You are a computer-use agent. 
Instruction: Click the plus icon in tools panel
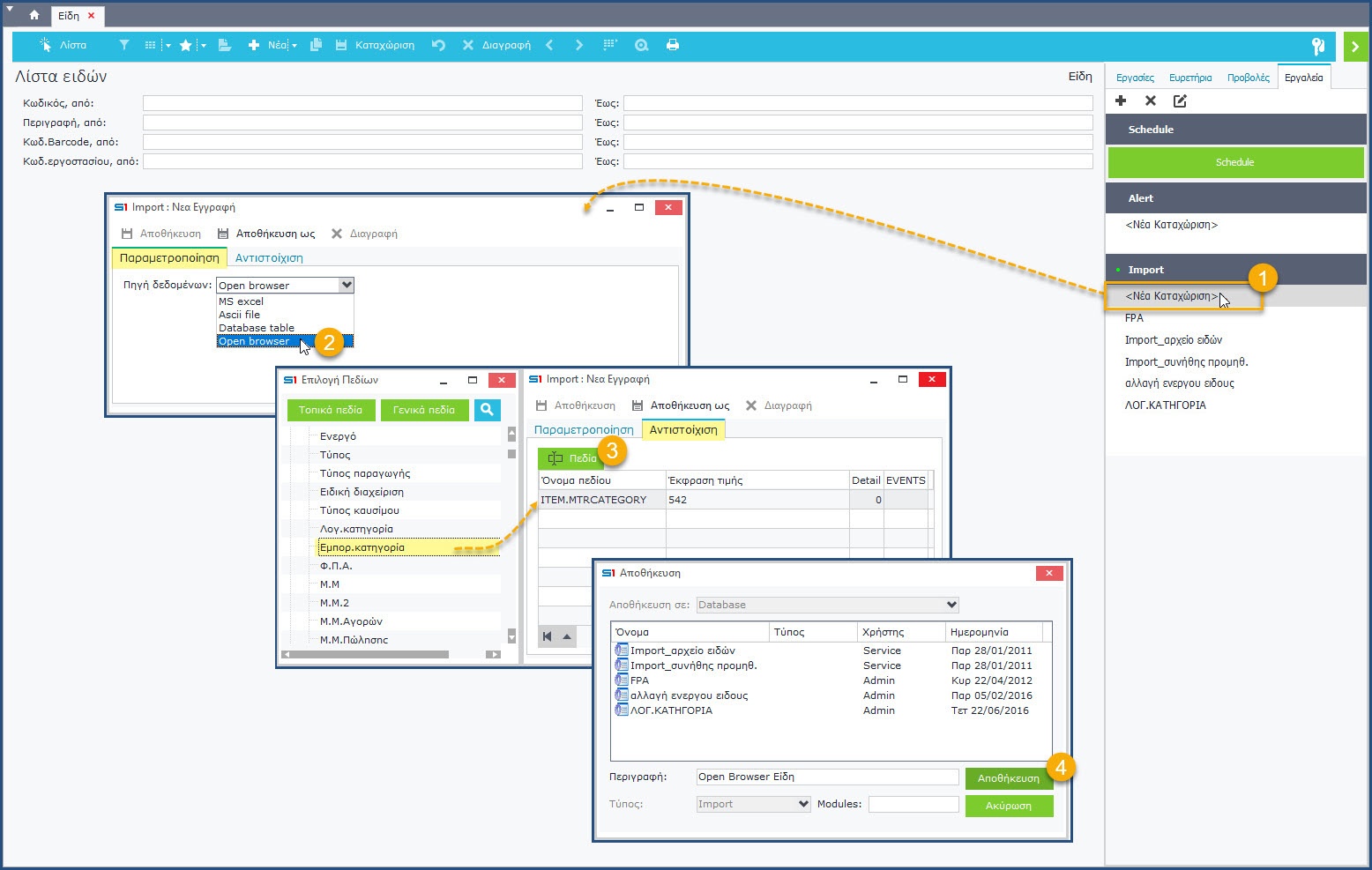click(1121, 101)
